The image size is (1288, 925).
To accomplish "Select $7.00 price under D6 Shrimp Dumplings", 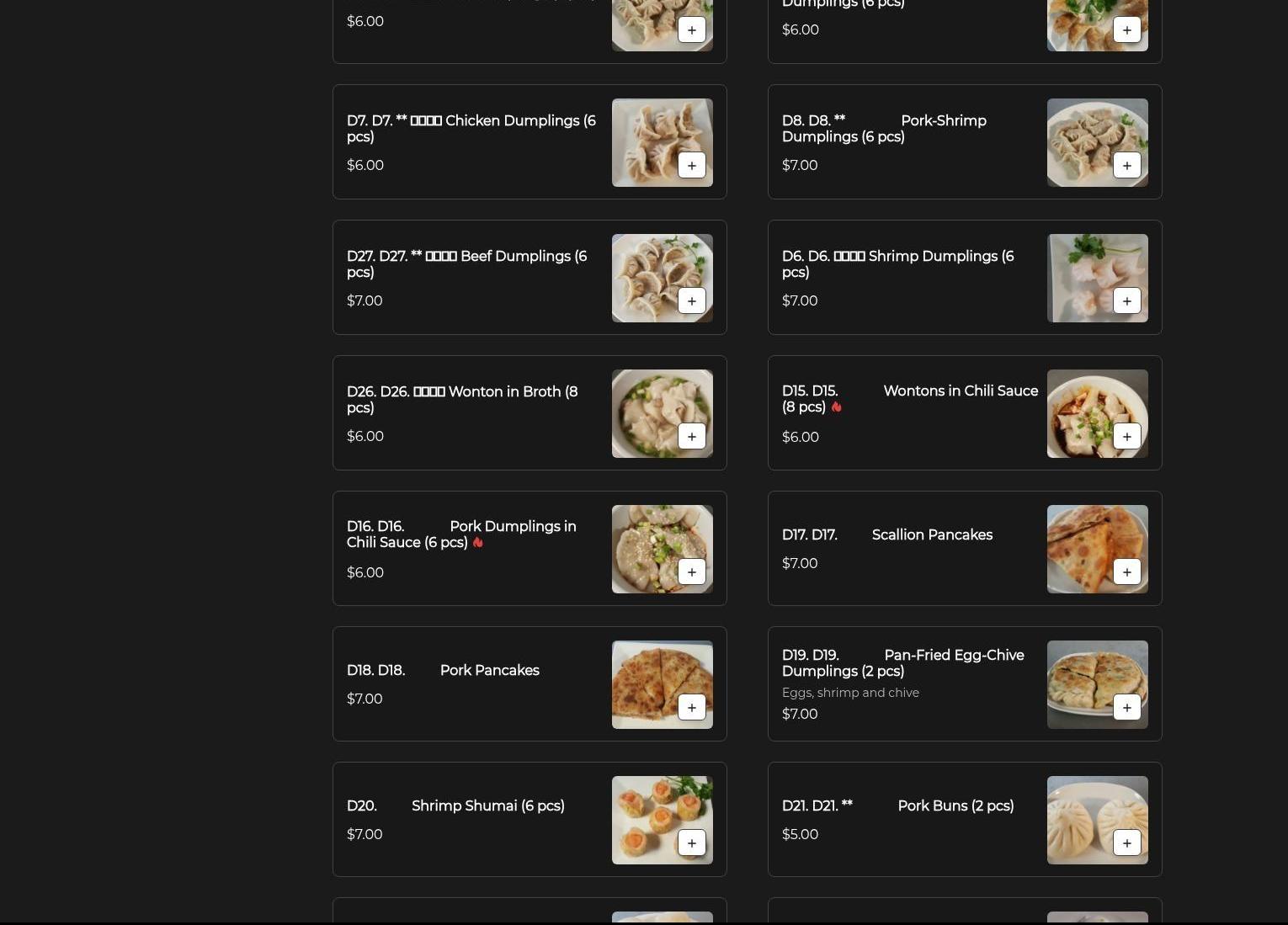I will pyautogui.click(x=800, y=301).
